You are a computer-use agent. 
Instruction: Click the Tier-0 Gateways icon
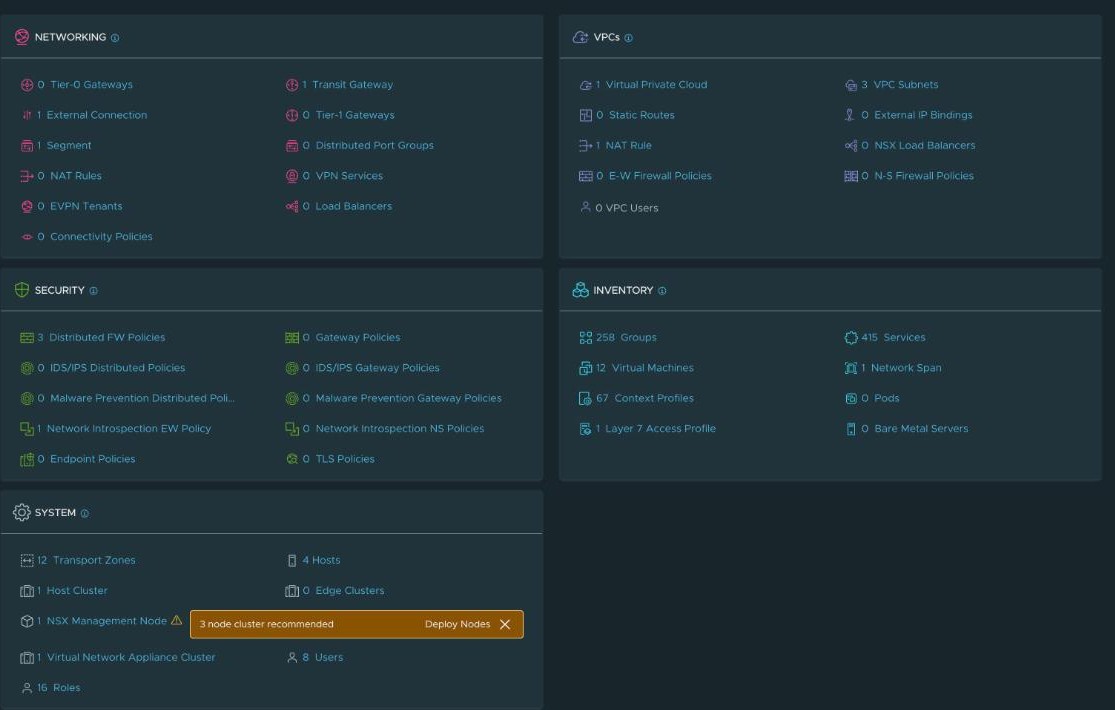coord(27,85)
